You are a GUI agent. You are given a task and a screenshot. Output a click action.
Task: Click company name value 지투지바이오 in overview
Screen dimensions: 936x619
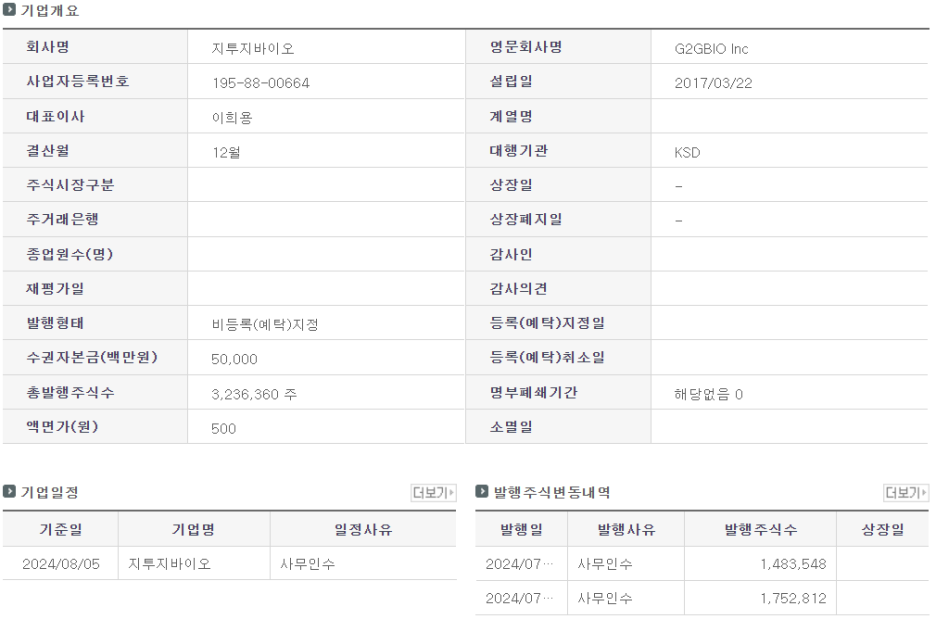tap(253, 48)
